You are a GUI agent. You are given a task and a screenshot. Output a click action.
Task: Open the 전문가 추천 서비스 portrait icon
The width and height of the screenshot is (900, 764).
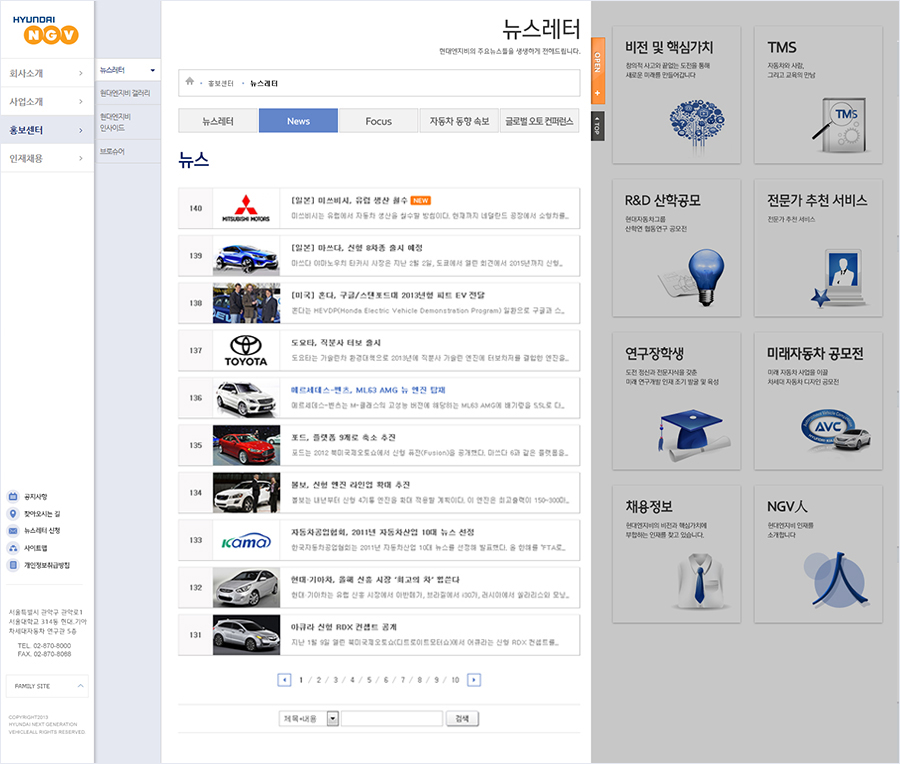point(839,278)
